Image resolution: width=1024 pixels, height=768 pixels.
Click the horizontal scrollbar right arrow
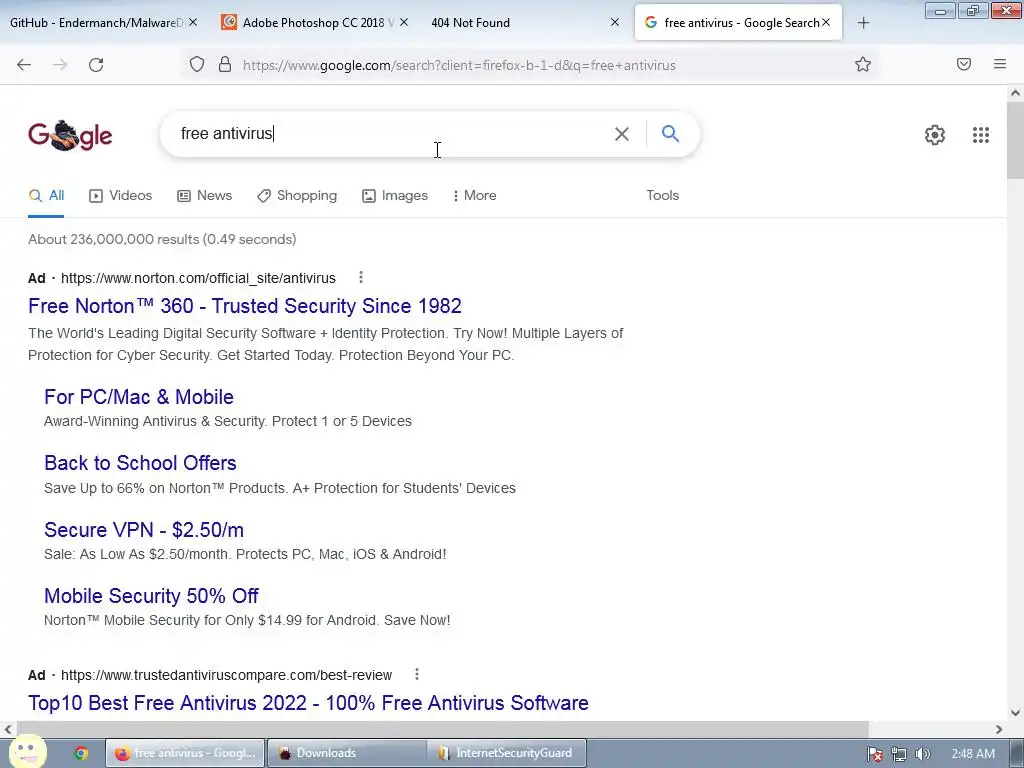pyautogui.click(x=999, y=729)
